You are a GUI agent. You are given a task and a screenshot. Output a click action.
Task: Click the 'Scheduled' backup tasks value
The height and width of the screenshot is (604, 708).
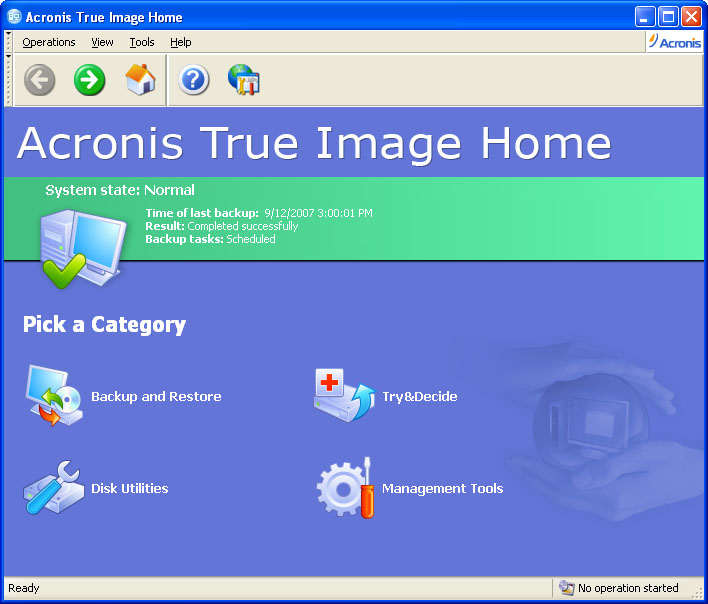pos(251,239)
